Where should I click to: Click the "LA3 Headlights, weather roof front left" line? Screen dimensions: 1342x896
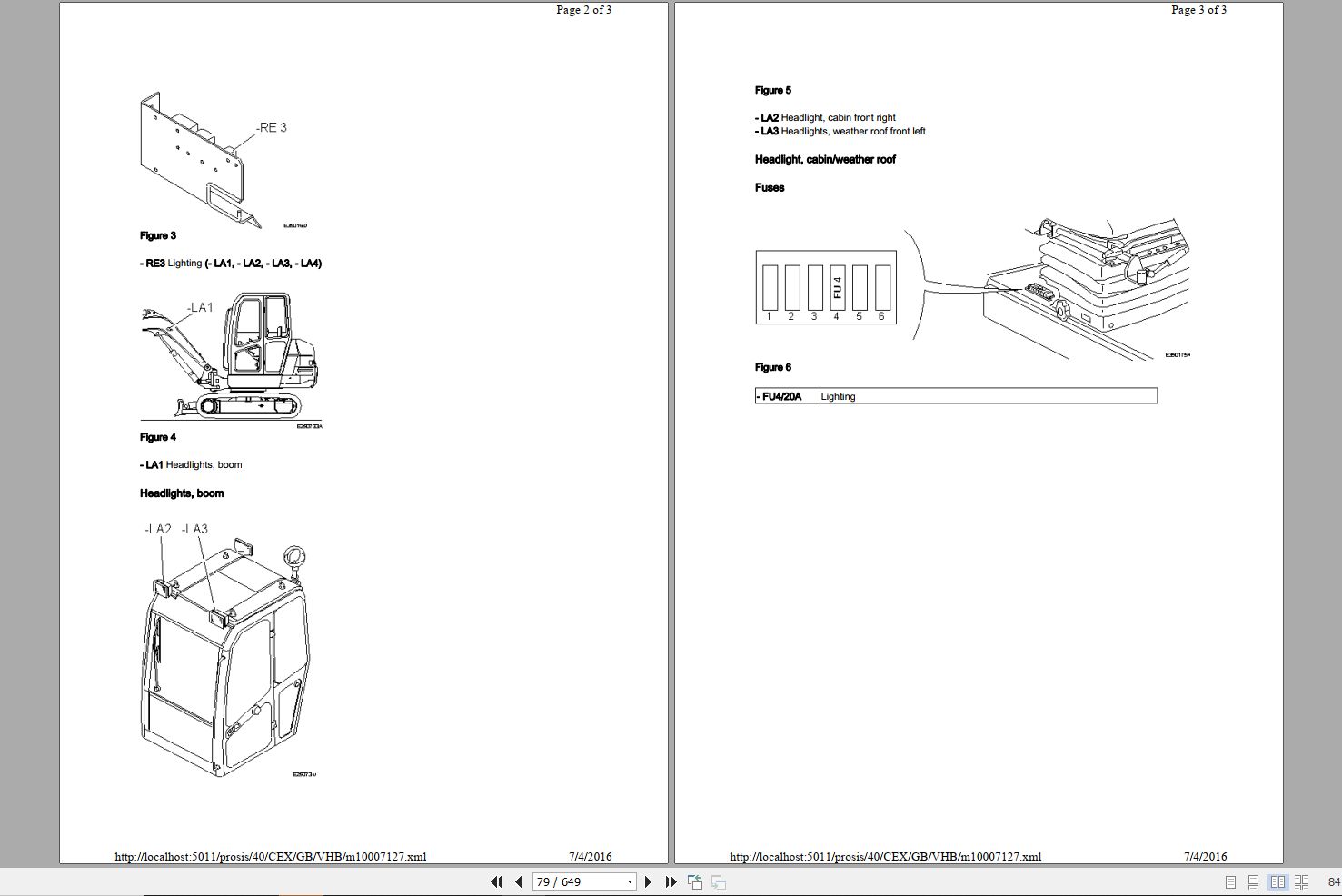click(840, 132)
